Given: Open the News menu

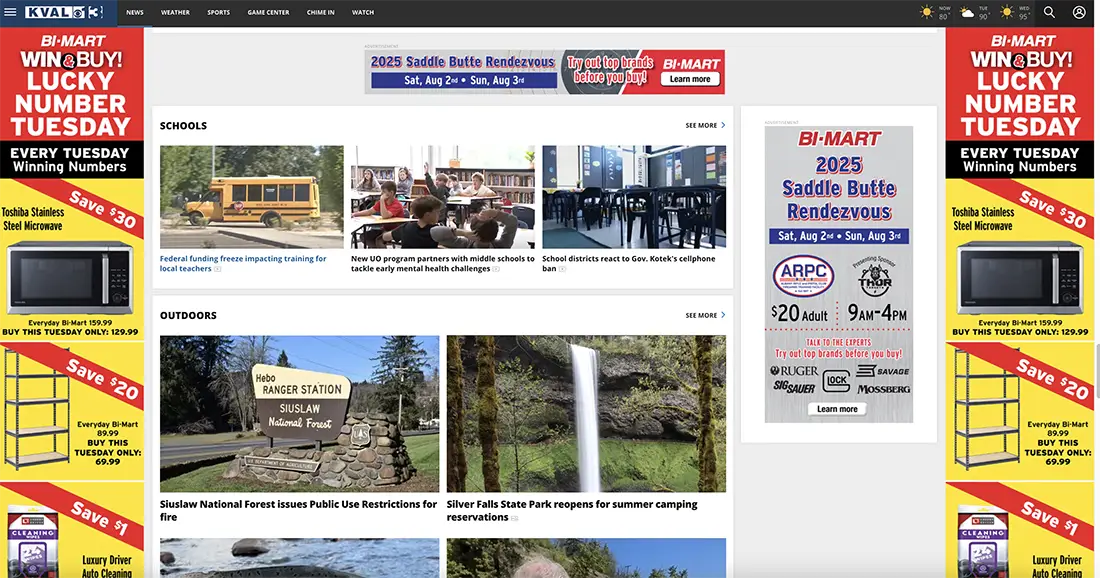Looking at the screenshot, I should (135, 13).
